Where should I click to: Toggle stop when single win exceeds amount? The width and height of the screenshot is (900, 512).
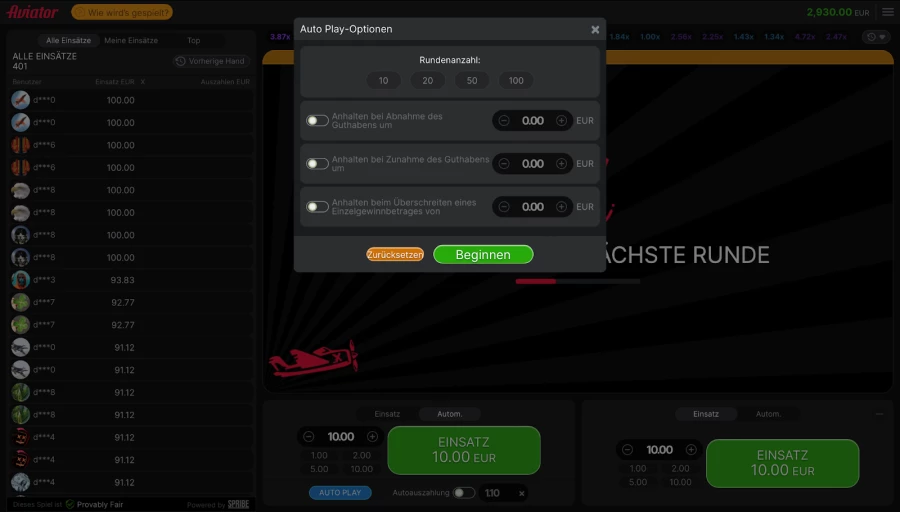317,207
